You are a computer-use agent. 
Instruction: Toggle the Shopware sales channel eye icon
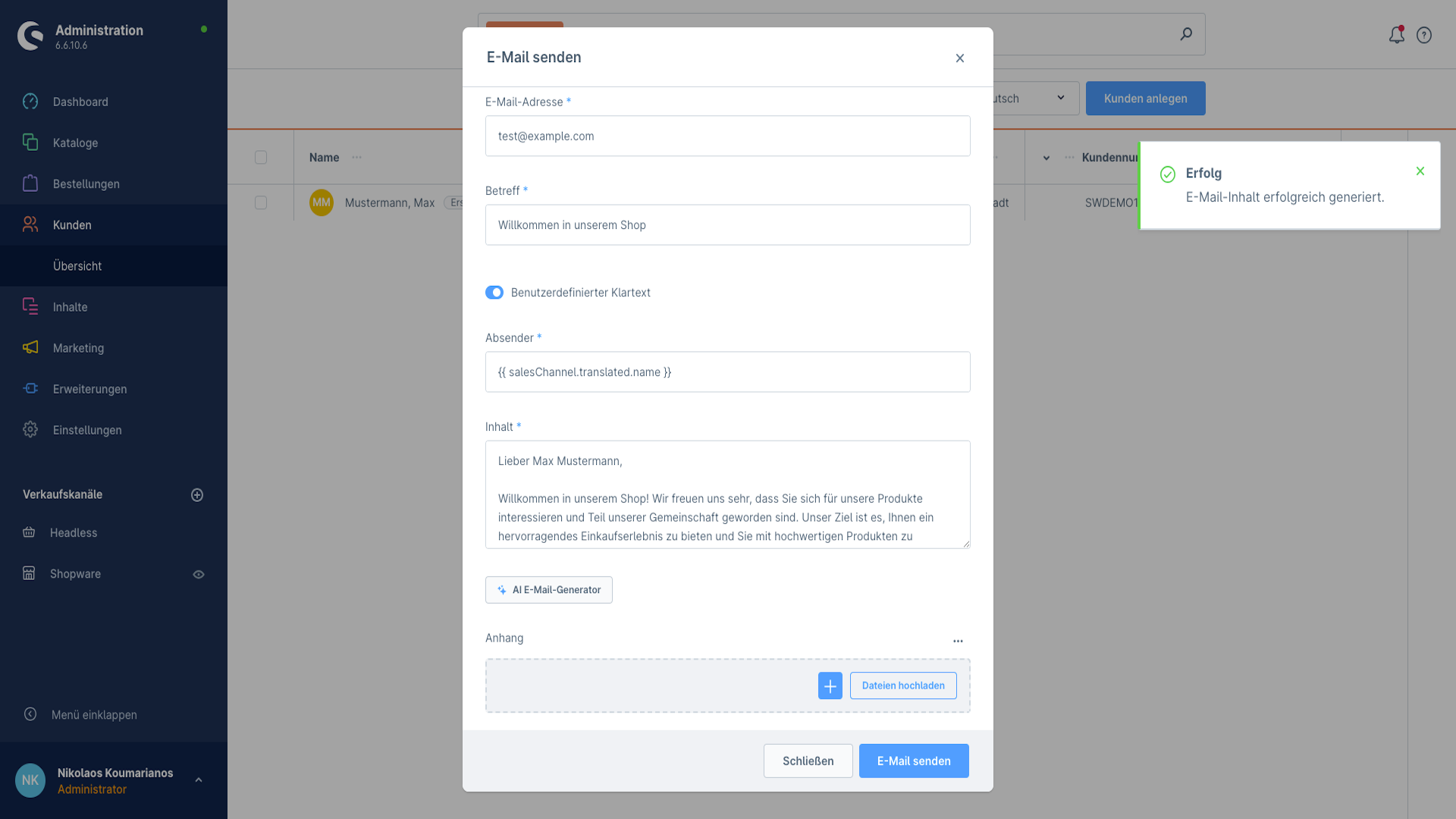click(199, 575)
